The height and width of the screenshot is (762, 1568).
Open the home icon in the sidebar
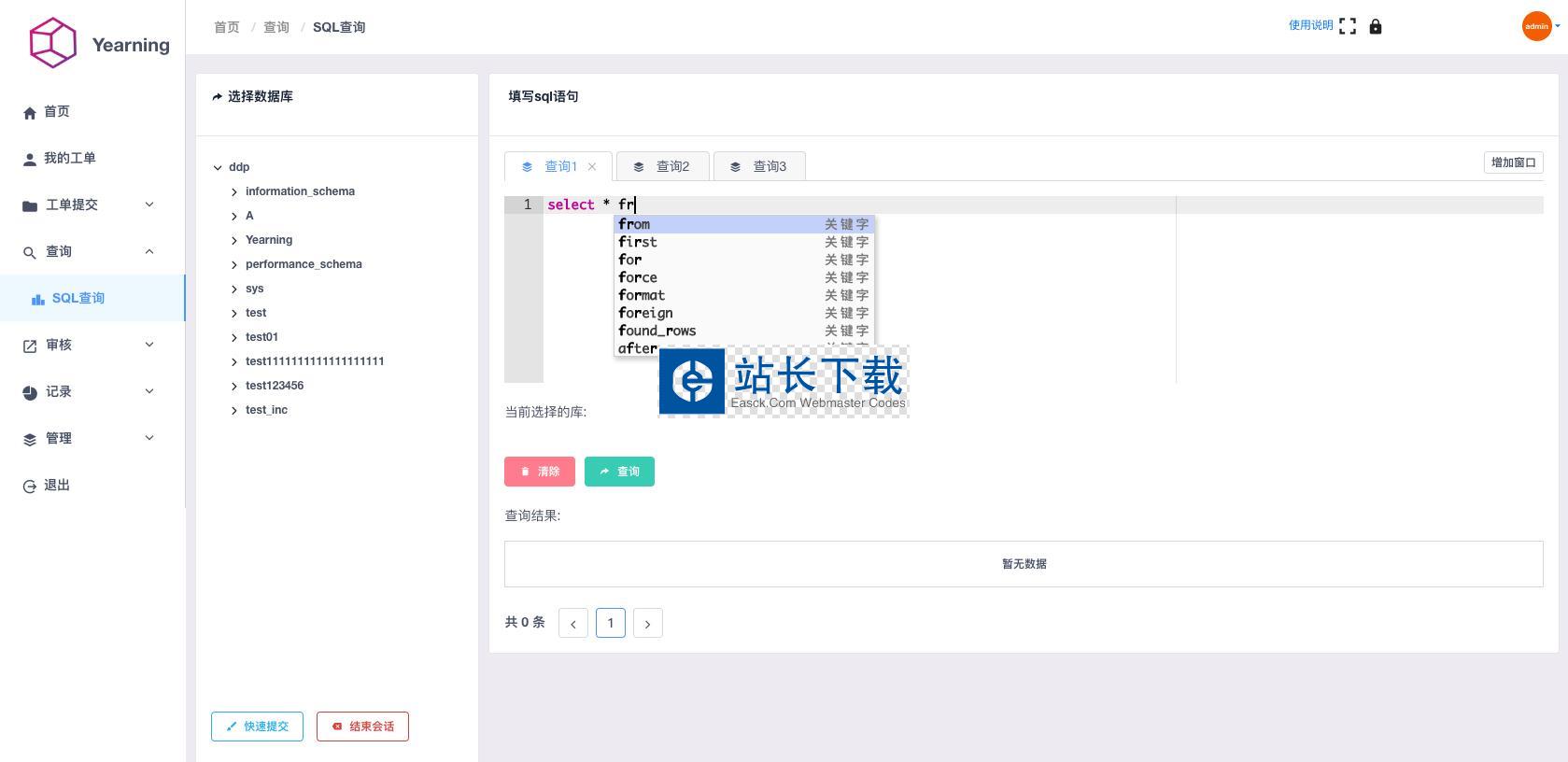30,112
